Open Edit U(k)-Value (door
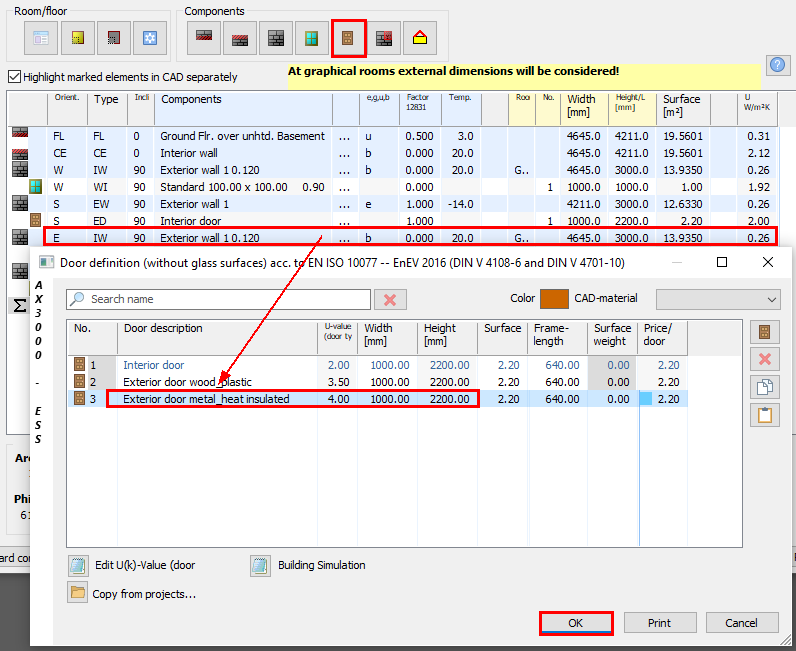 pos(145,565)
